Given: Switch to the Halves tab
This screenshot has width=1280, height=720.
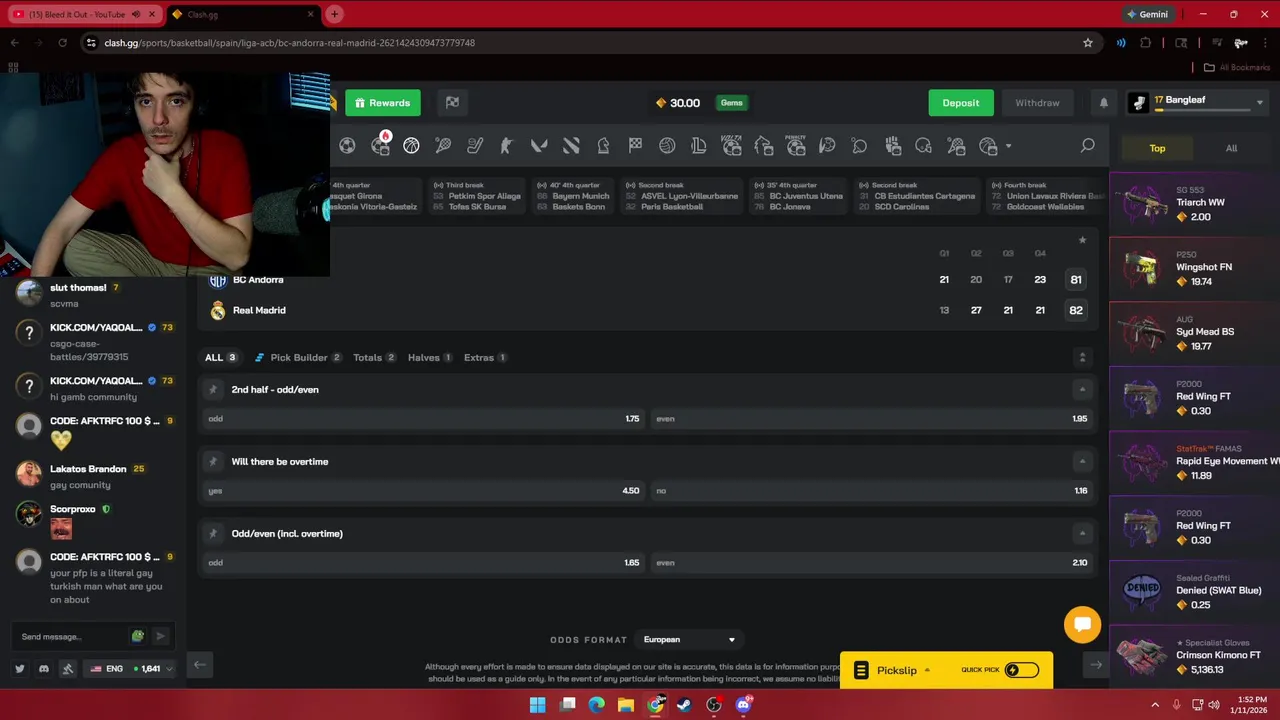Looking at the screenshot, I should click(430, 357).
